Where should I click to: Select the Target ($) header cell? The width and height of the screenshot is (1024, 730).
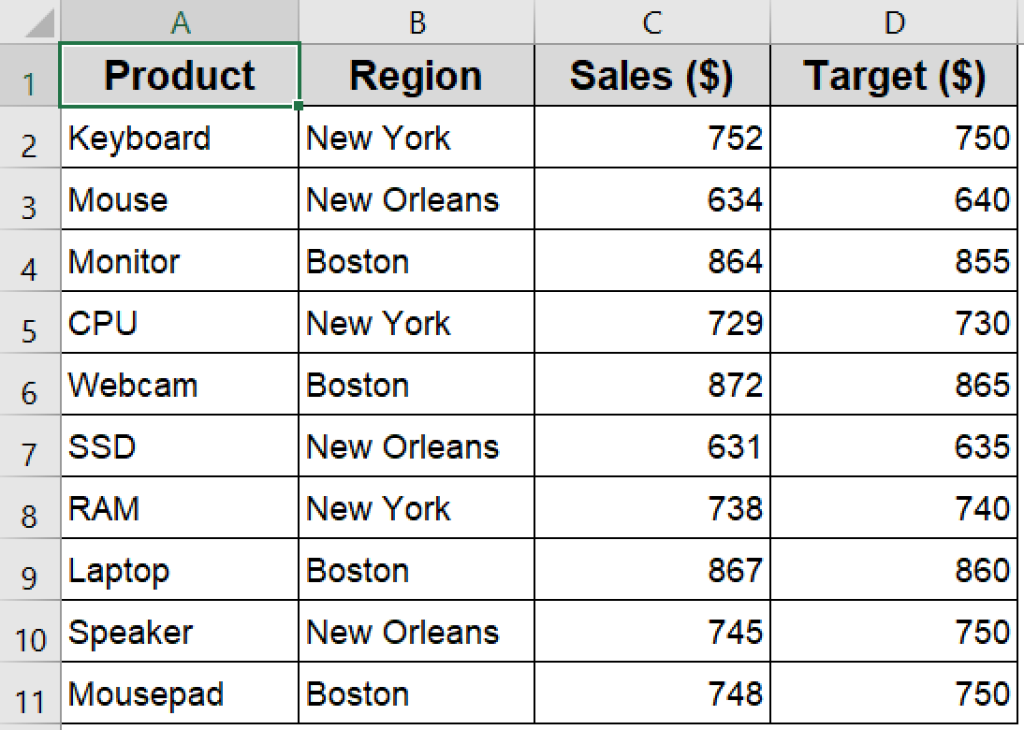893,75
